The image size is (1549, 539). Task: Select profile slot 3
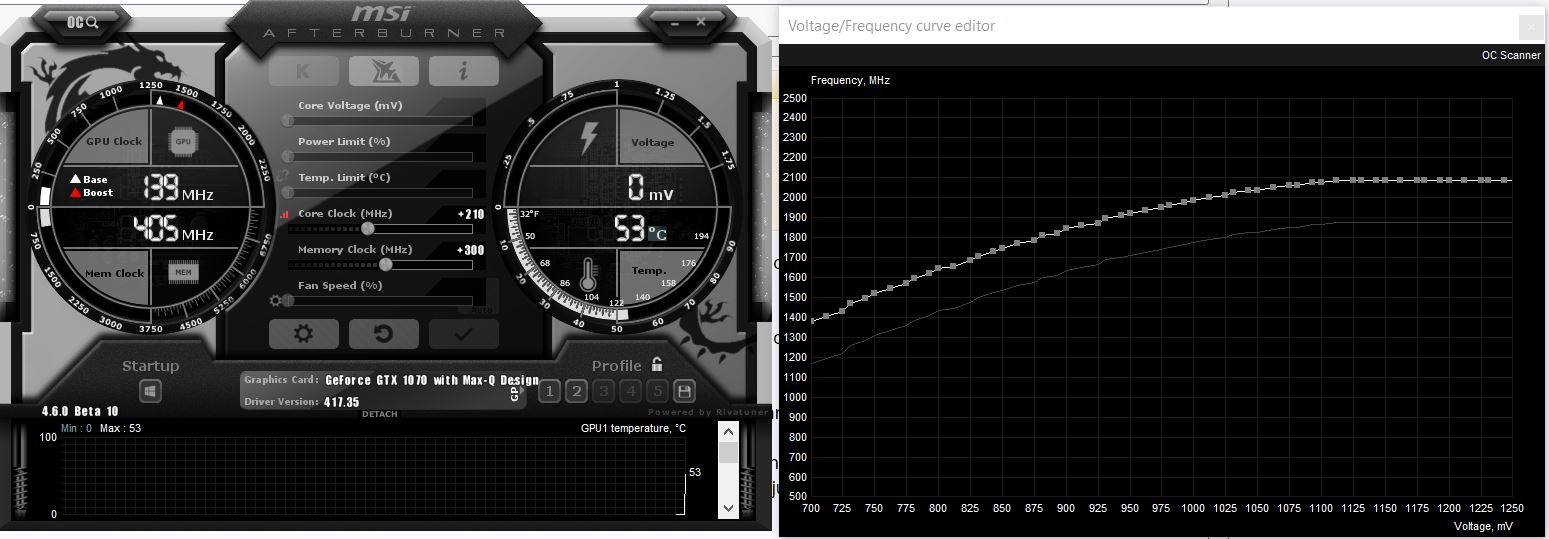[603, 391]
